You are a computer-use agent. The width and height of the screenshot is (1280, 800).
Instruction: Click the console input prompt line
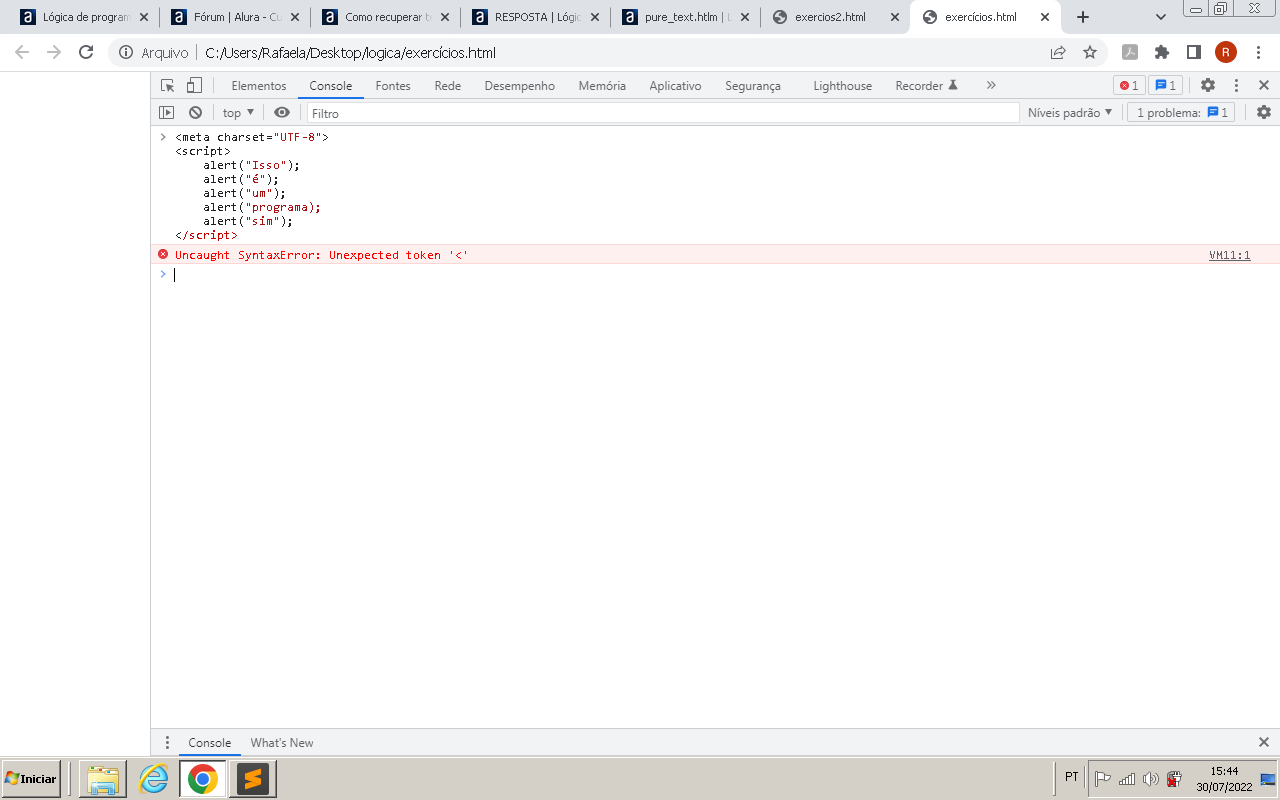pos(715,275)
